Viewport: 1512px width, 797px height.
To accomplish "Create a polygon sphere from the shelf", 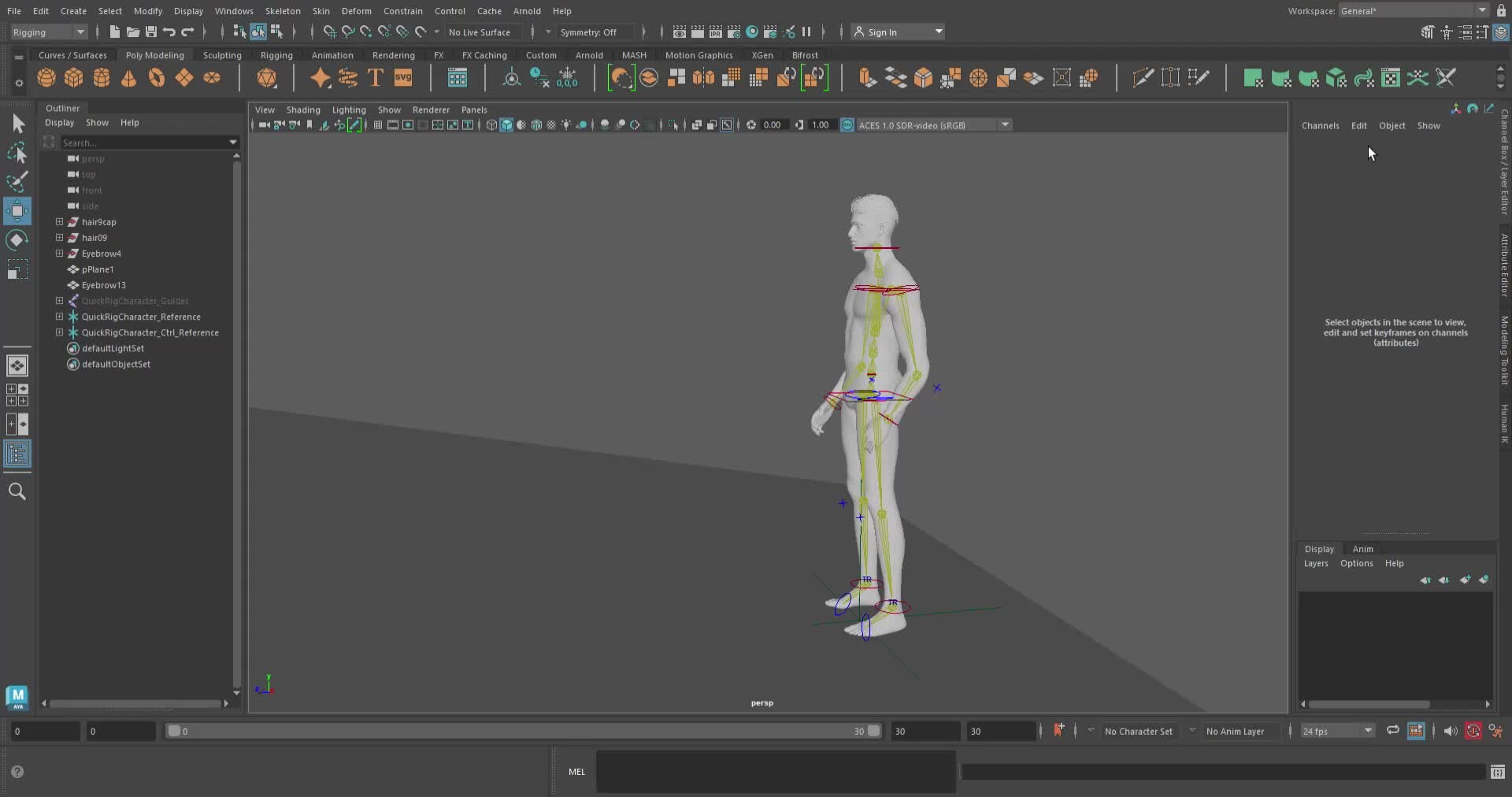I will point(46,77).
